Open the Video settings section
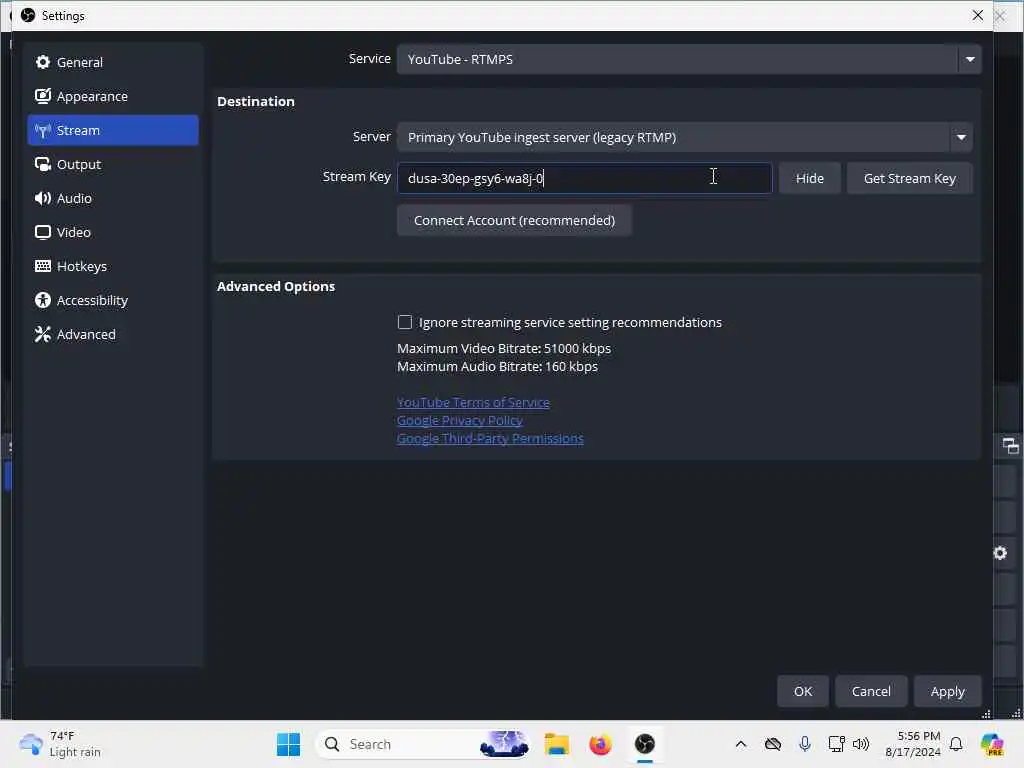1024x768 pixels. 112,232
